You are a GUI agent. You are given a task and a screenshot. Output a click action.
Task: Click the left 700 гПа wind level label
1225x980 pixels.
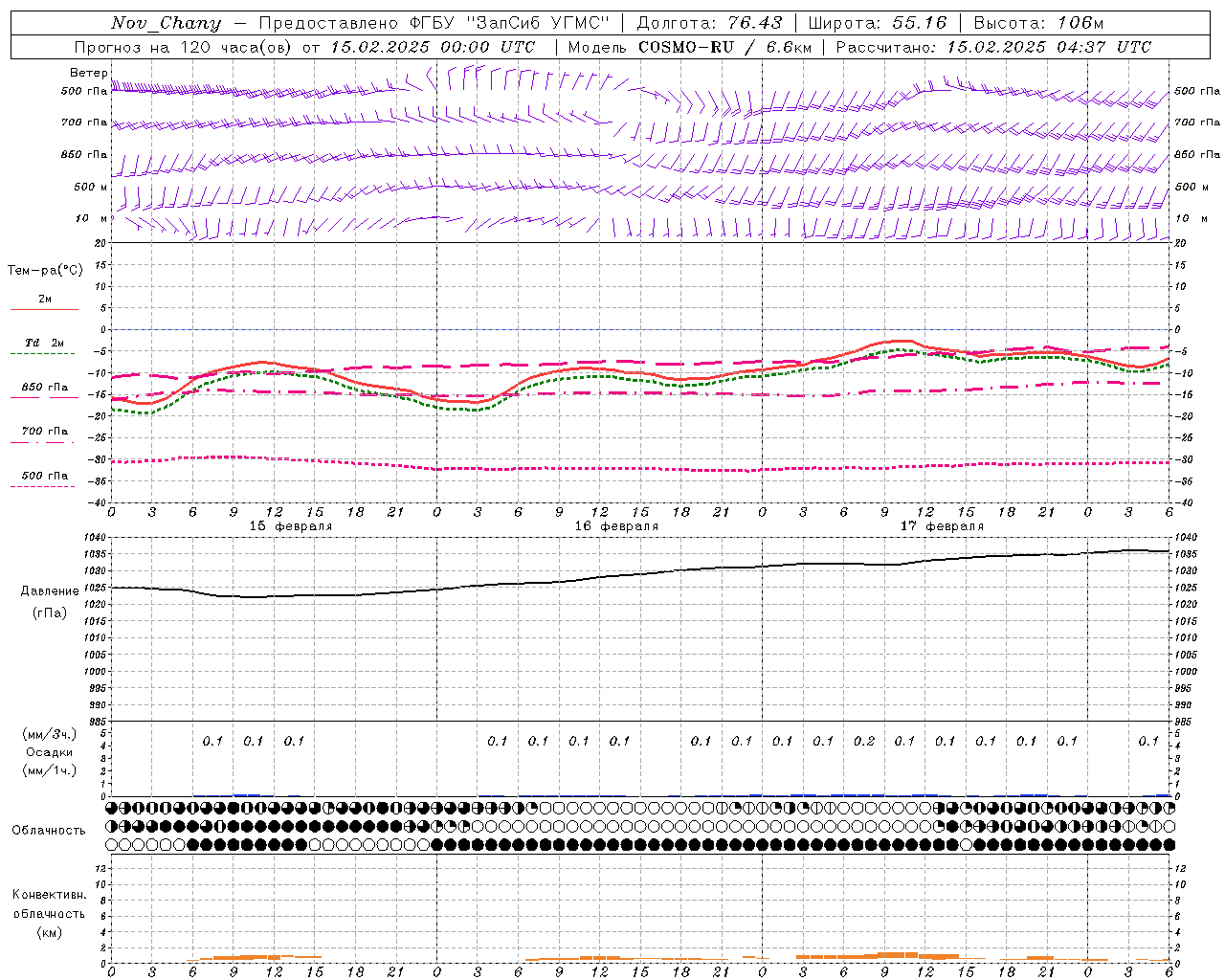coord(84,123)
